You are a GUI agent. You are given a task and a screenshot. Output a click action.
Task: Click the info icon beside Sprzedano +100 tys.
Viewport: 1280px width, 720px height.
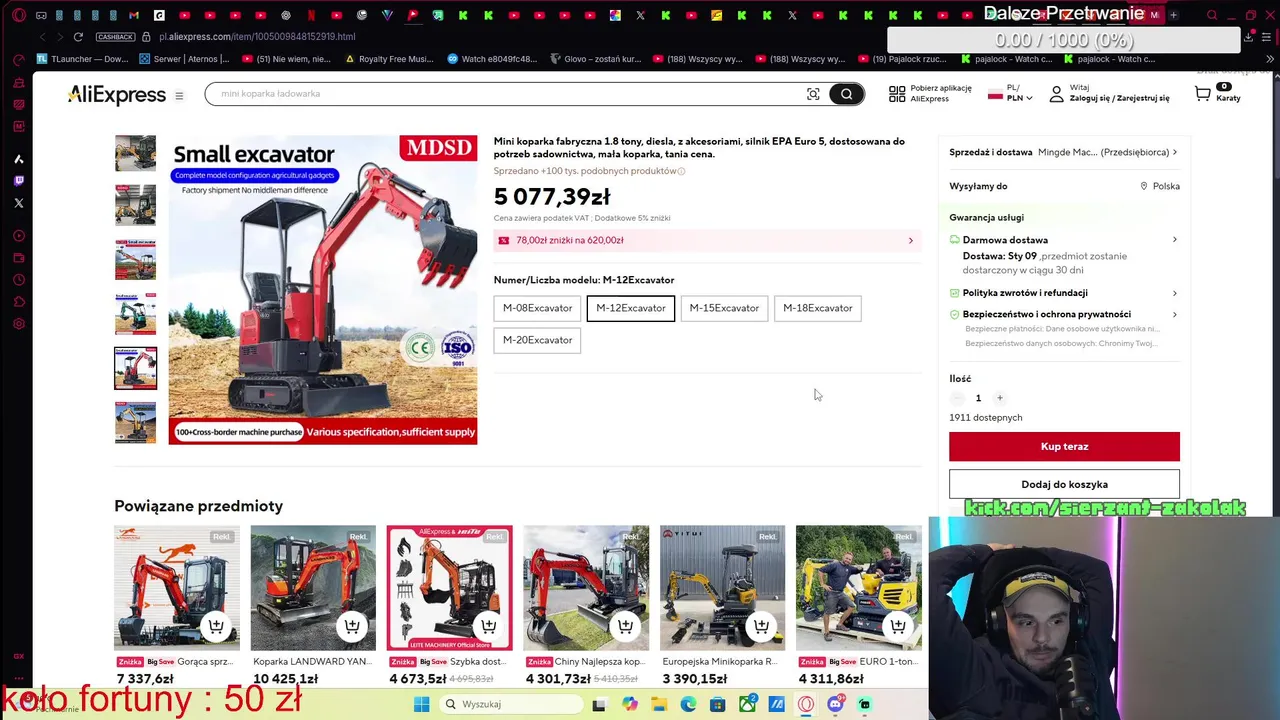(682, 171)
